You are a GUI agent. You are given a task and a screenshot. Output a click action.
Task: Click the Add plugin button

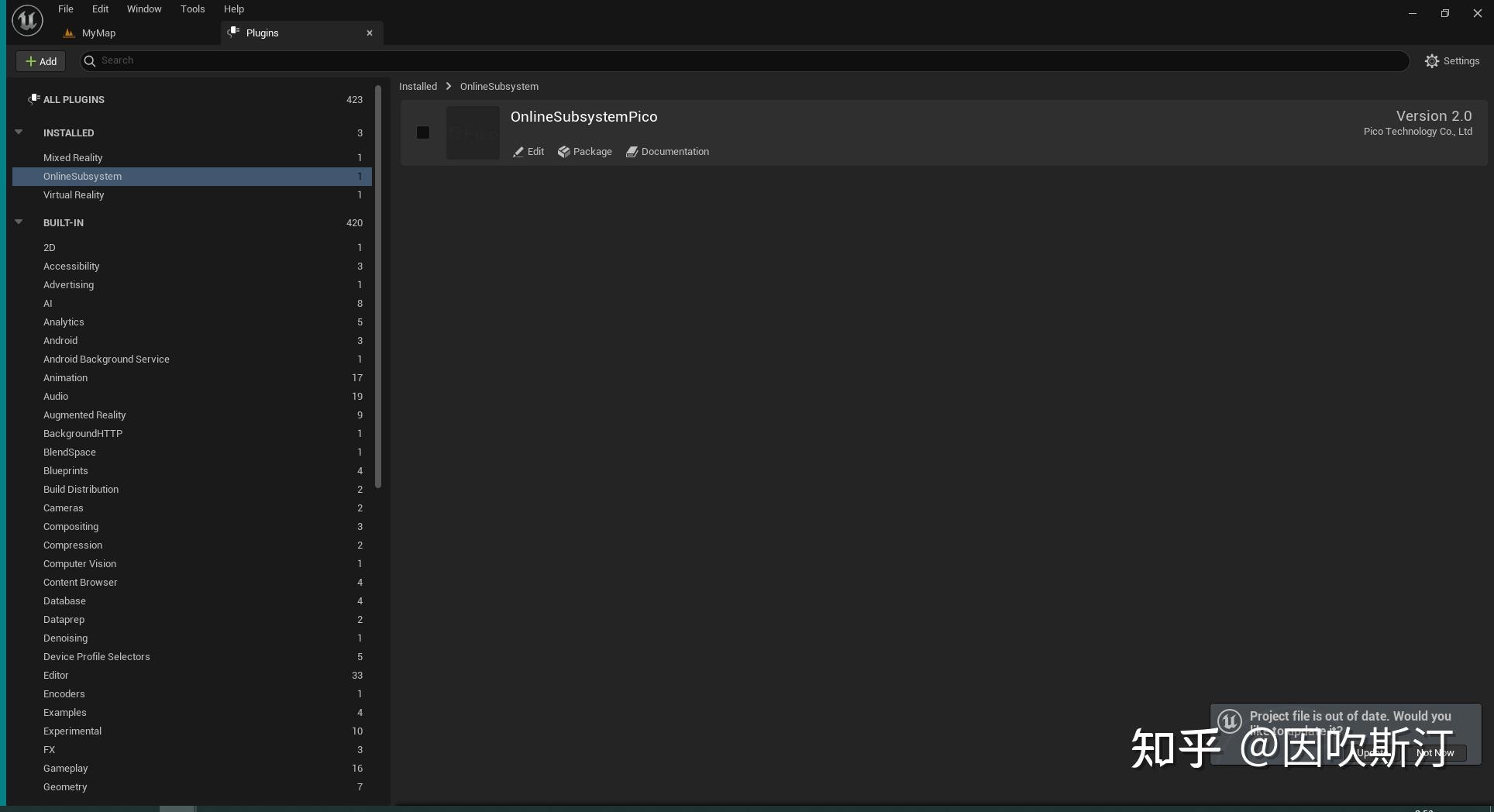pos(40,60)
